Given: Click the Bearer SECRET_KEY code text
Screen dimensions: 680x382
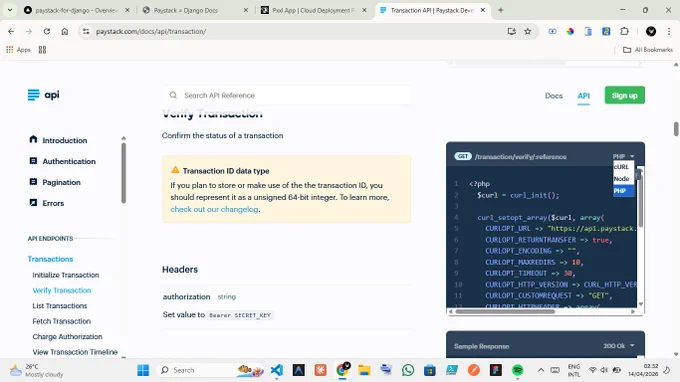Looking at the screenshot, I should (240, 315).
